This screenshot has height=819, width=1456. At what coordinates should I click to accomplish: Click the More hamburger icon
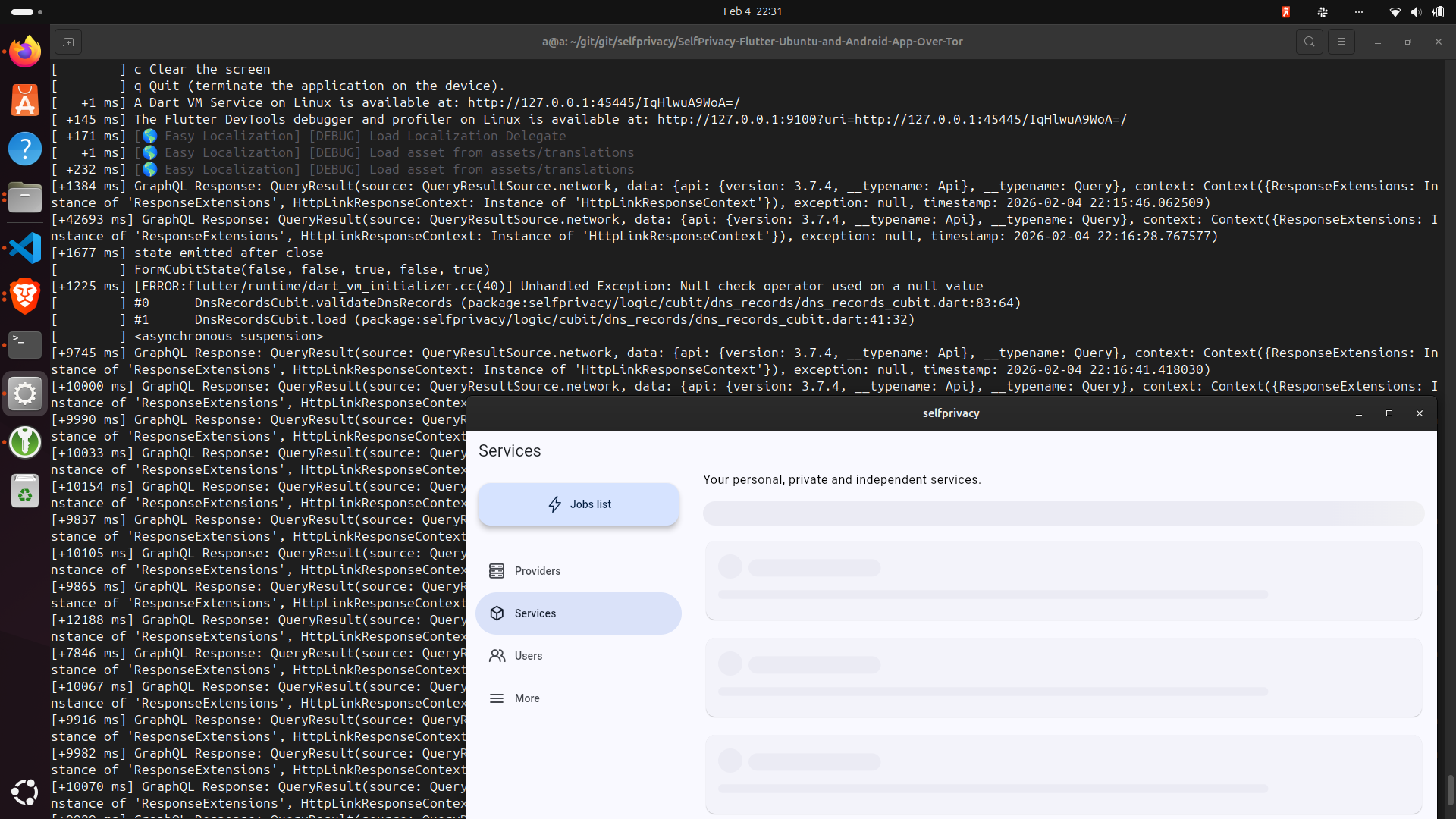tap(497, 698)
